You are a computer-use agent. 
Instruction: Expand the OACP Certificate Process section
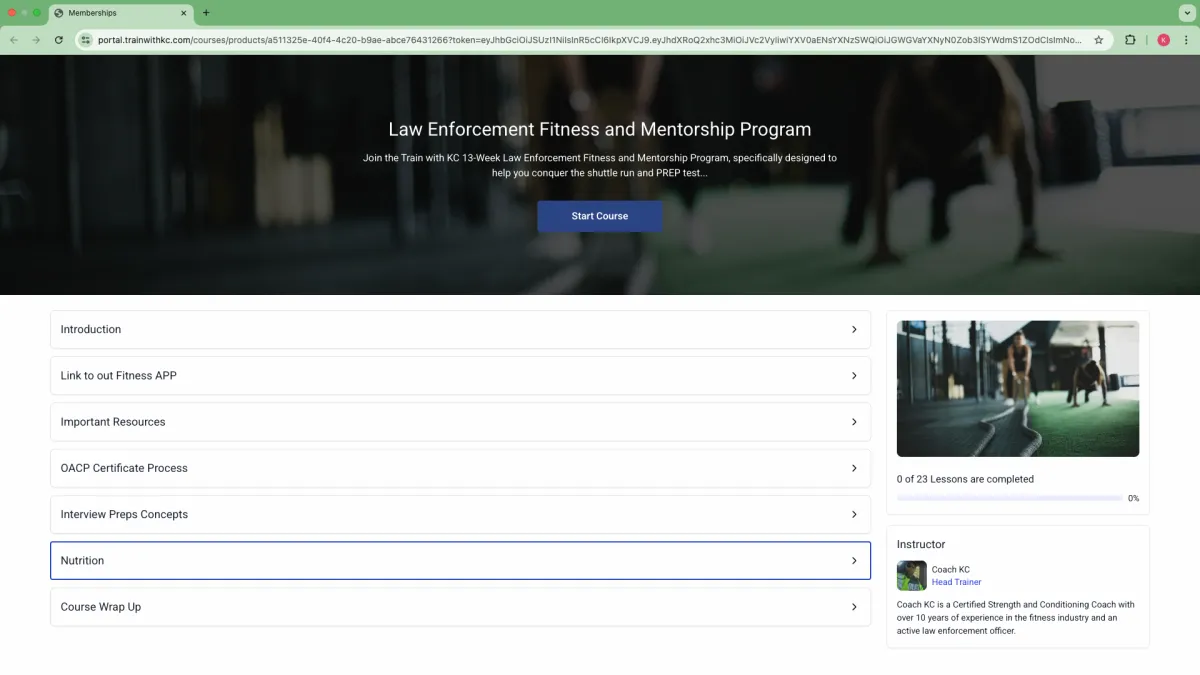(x=460, y=468)
